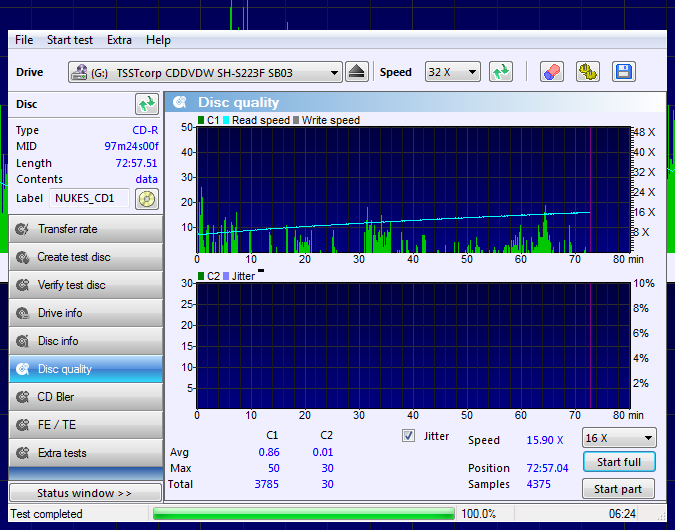Click the C1 total value 3785
Viewport: 675px width, 530px height.
click(266, 484)
